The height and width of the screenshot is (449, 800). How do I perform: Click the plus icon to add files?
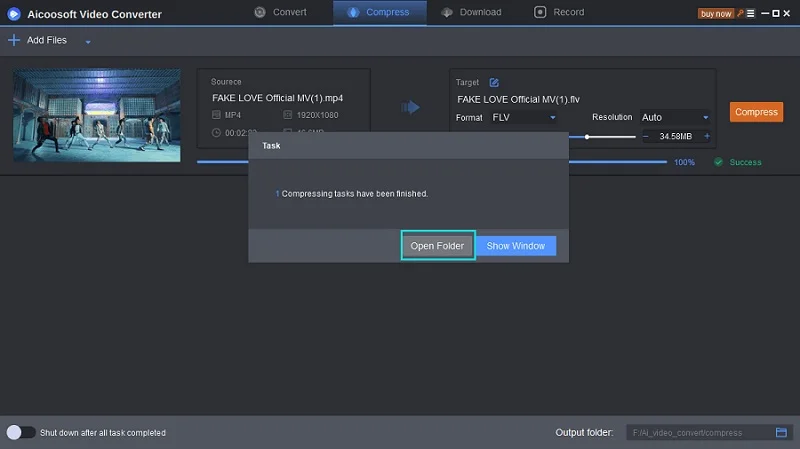click(13, 40)
